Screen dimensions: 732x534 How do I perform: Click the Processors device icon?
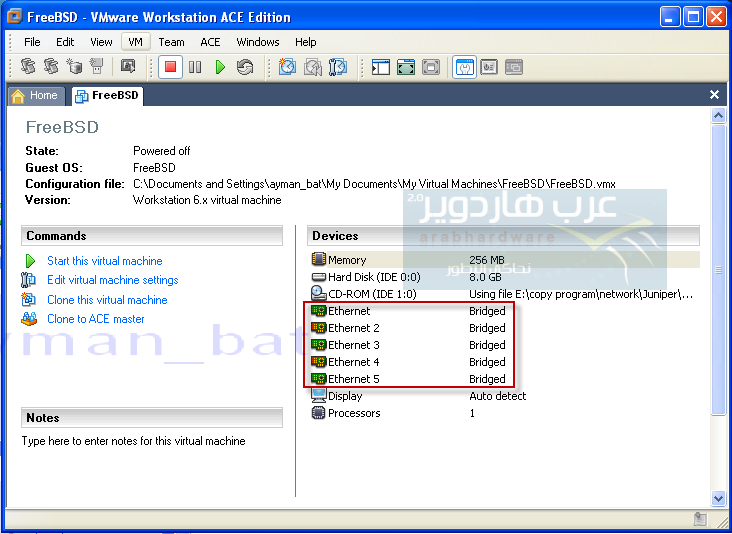[318, 413]
